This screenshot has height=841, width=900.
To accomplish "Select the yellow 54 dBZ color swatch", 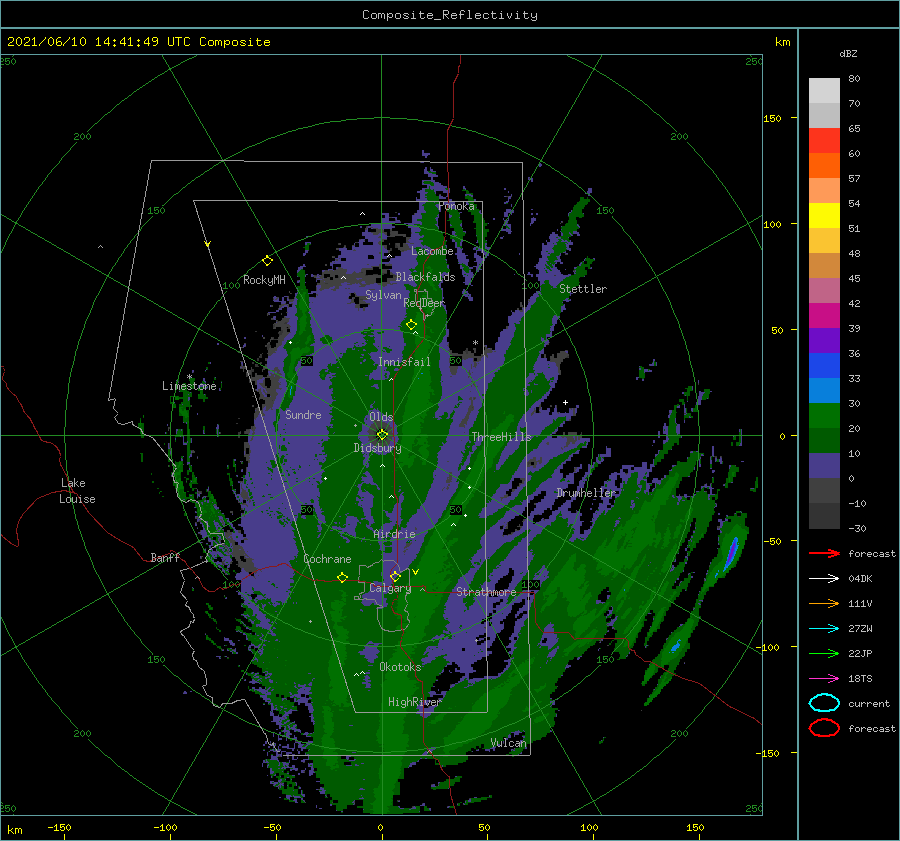I will click(x=824, y=215).
